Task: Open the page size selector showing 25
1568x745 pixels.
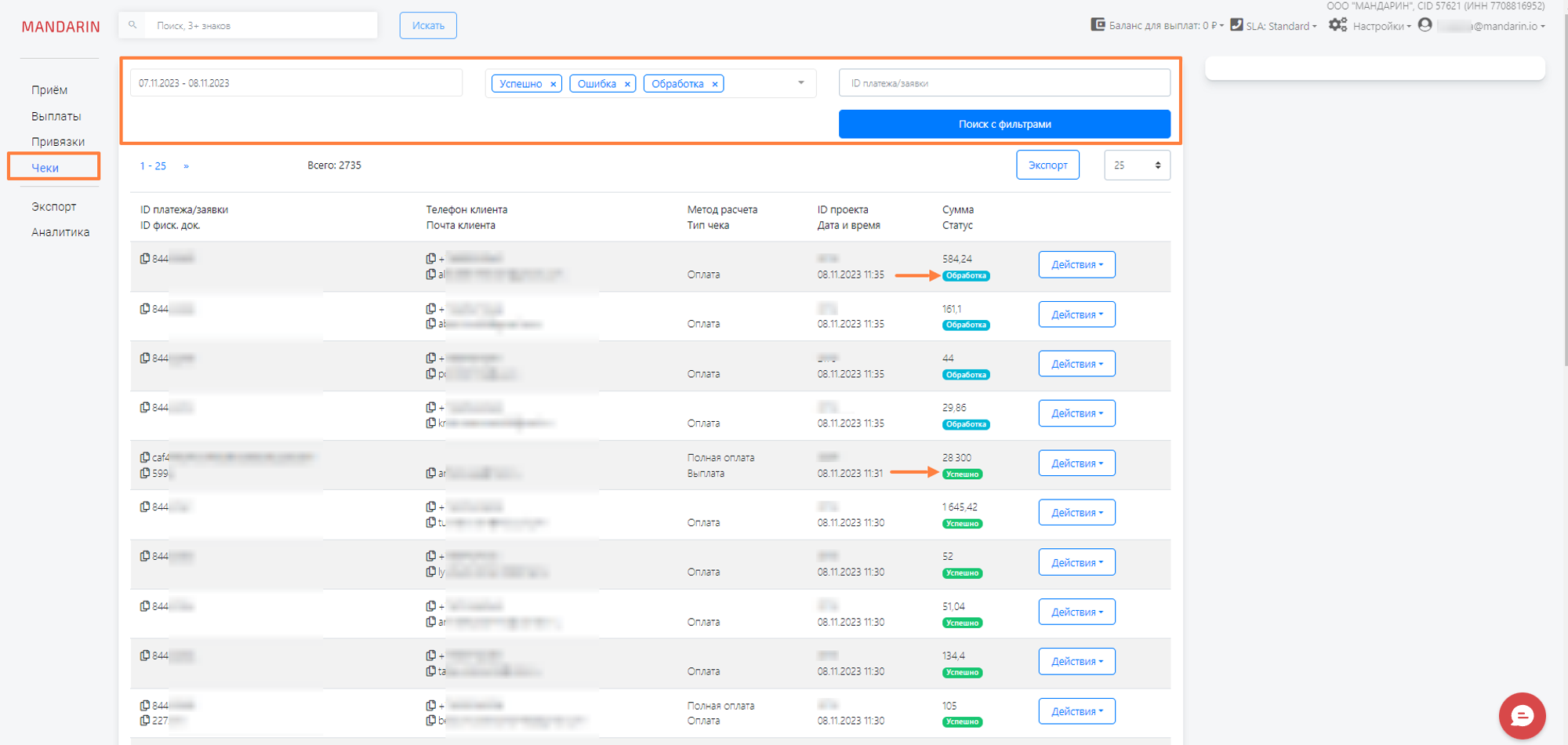Action: (x=1137, y=165)
